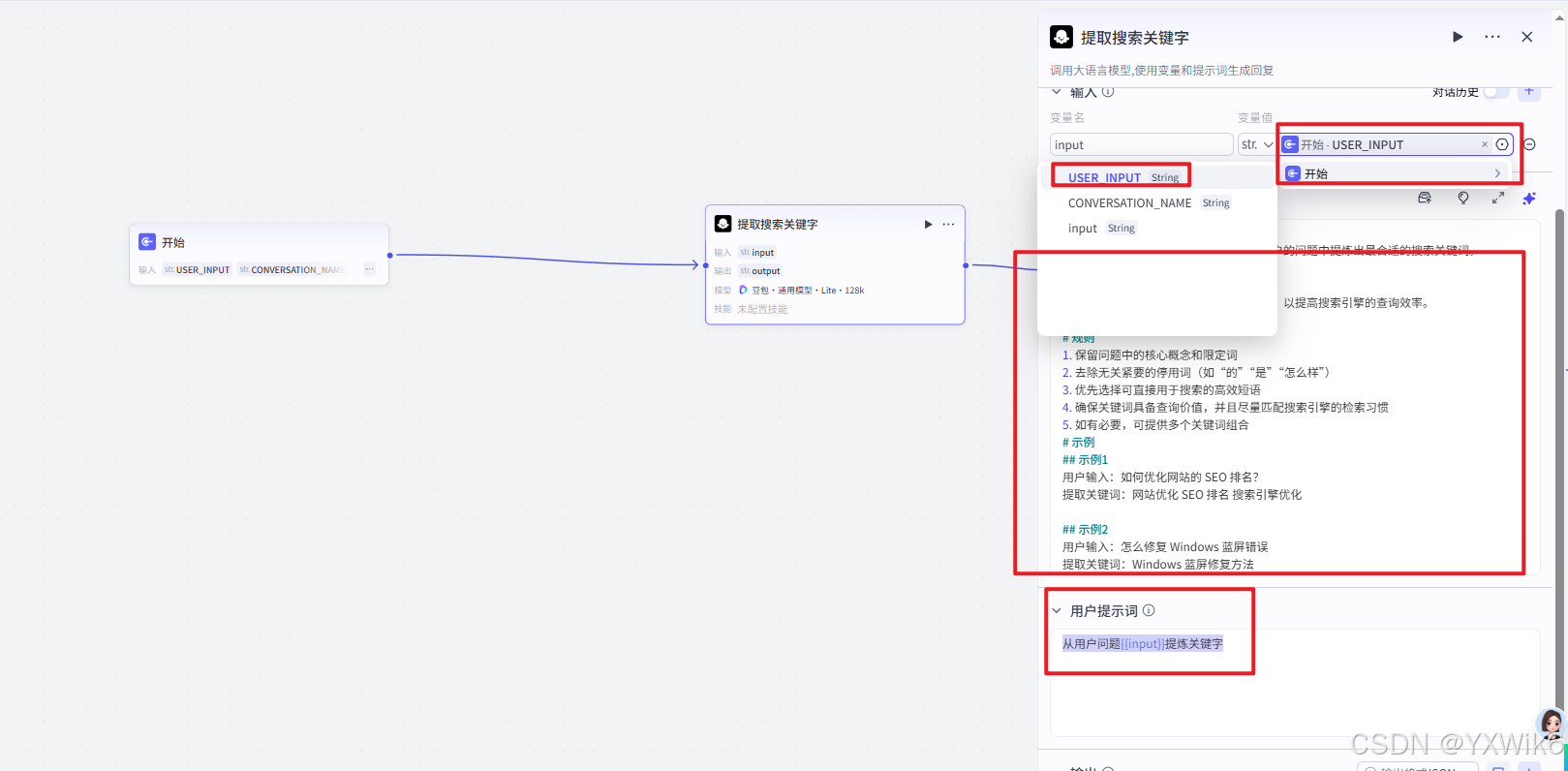The width and height of the screenshot is (1568, 771).
Task: Close the 提取搜索关键字 configuration panel
Action: pos(1527,37)
